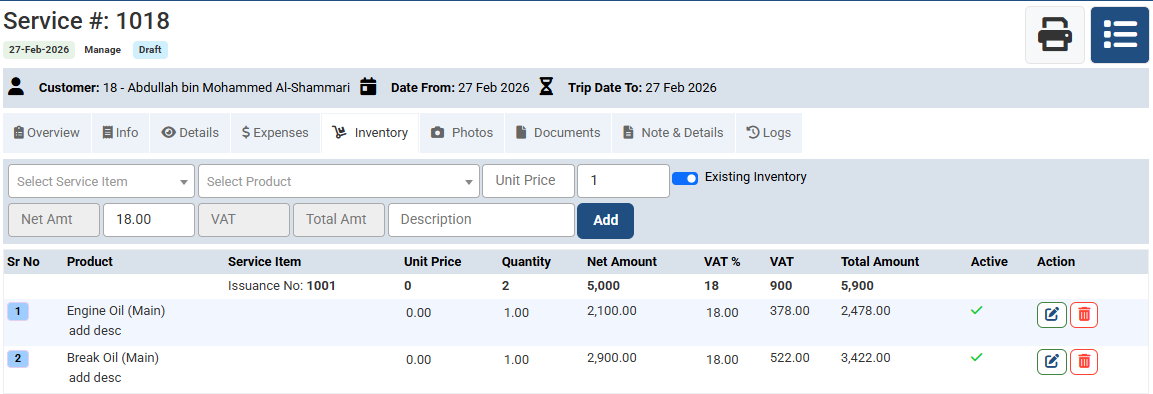1153x394 pixels.
Task: Open the Expenses tab
Action: coord(276,133)
